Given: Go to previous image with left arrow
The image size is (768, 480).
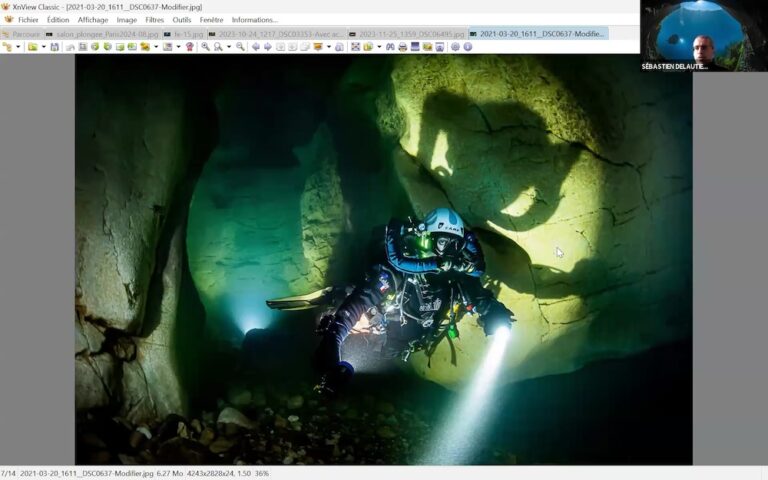Looking at the screenshot, I should (256, 47).
